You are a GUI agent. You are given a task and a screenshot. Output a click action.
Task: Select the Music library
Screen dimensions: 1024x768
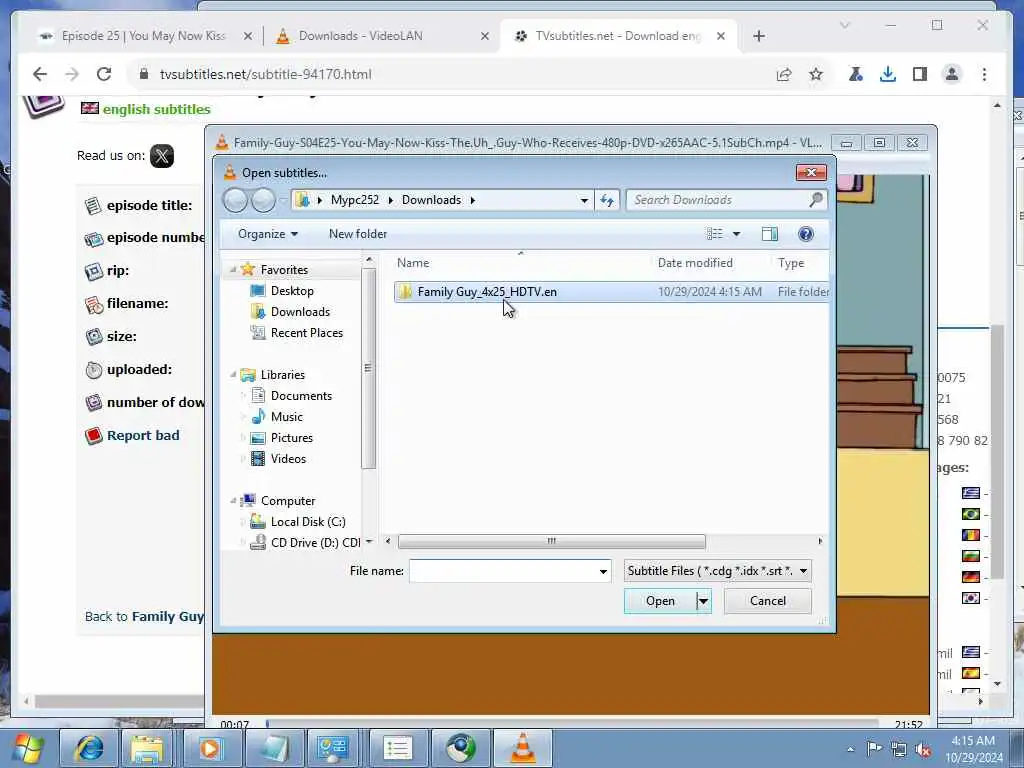(x=287, y=417)
